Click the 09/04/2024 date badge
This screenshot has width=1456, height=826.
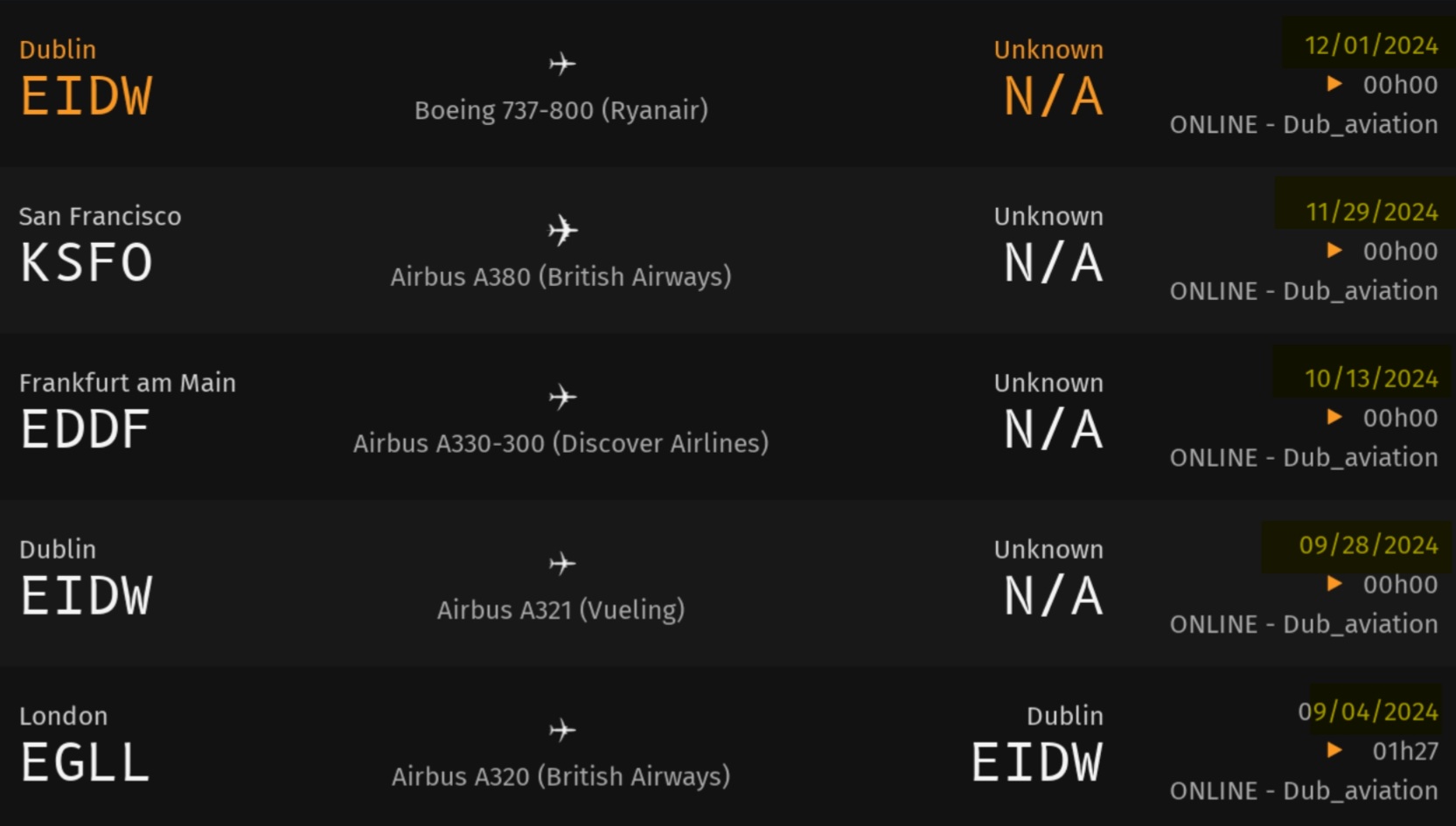(1368, 711)
